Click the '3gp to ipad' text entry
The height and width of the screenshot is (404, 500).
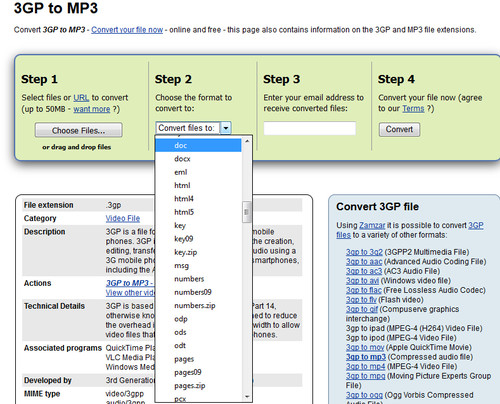click(x=414, y=328)
